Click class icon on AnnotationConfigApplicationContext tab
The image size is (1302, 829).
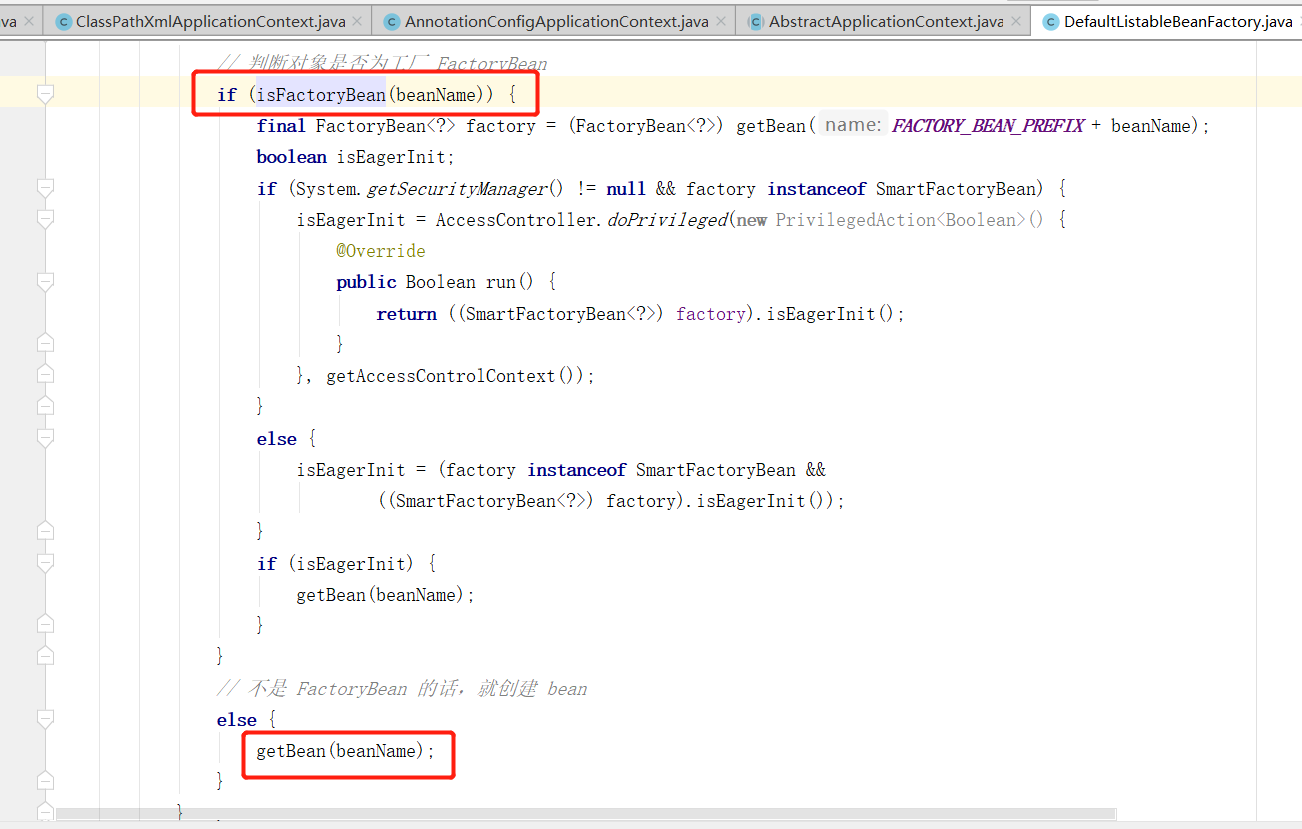[x=392, y=21]
